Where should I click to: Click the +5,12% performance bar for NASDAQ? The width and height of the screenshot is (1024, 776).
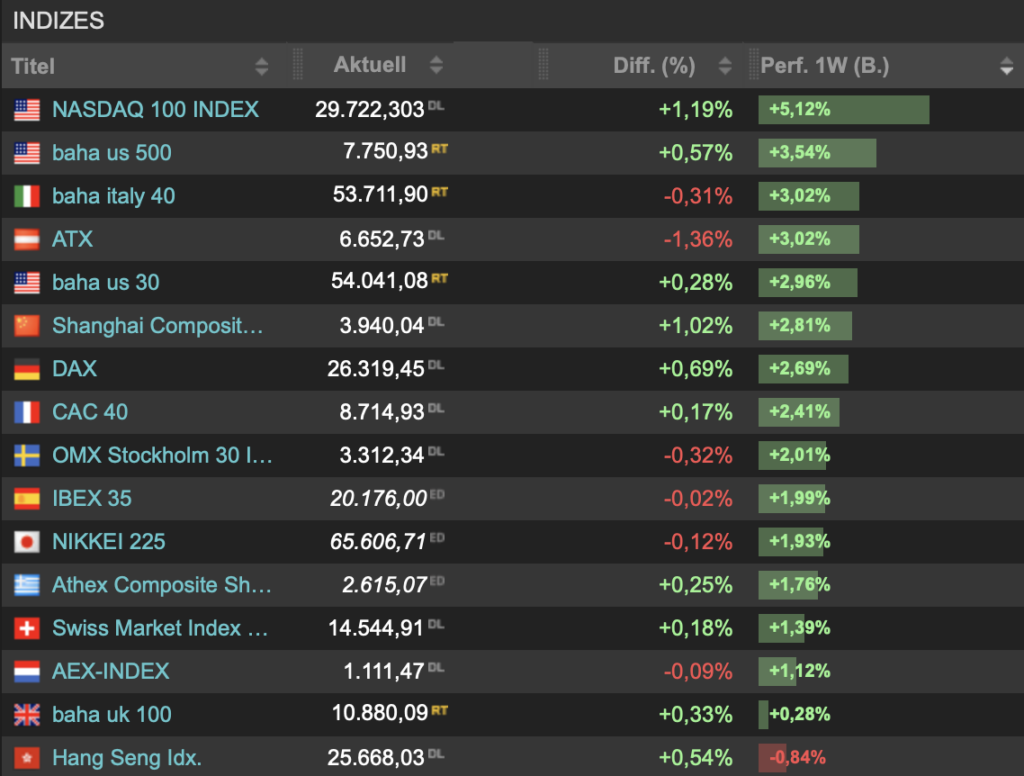(844, 110)
